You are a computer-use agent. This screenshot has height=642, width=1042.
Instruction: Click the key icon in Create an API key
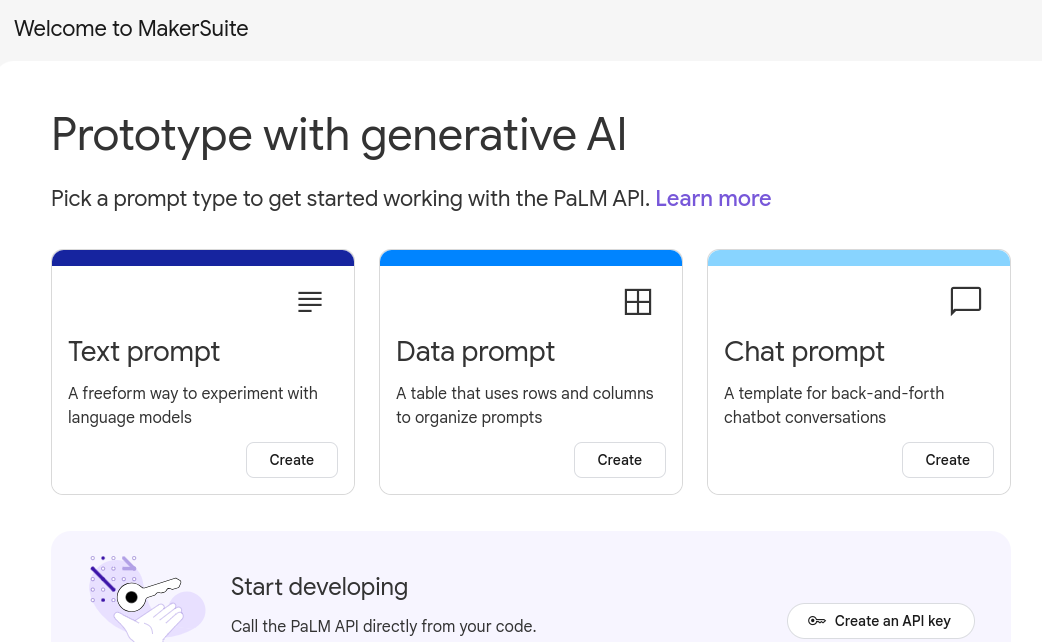click(817, 621)
